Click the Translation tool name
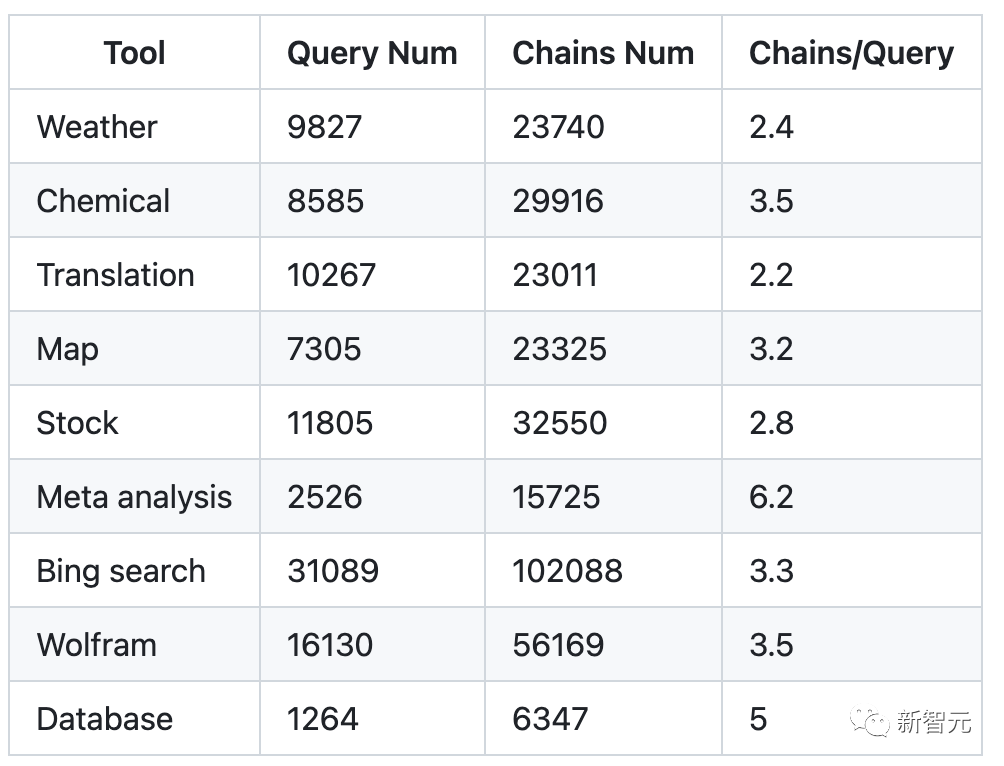Viewport: 1004px width, 766px height. 115,275
